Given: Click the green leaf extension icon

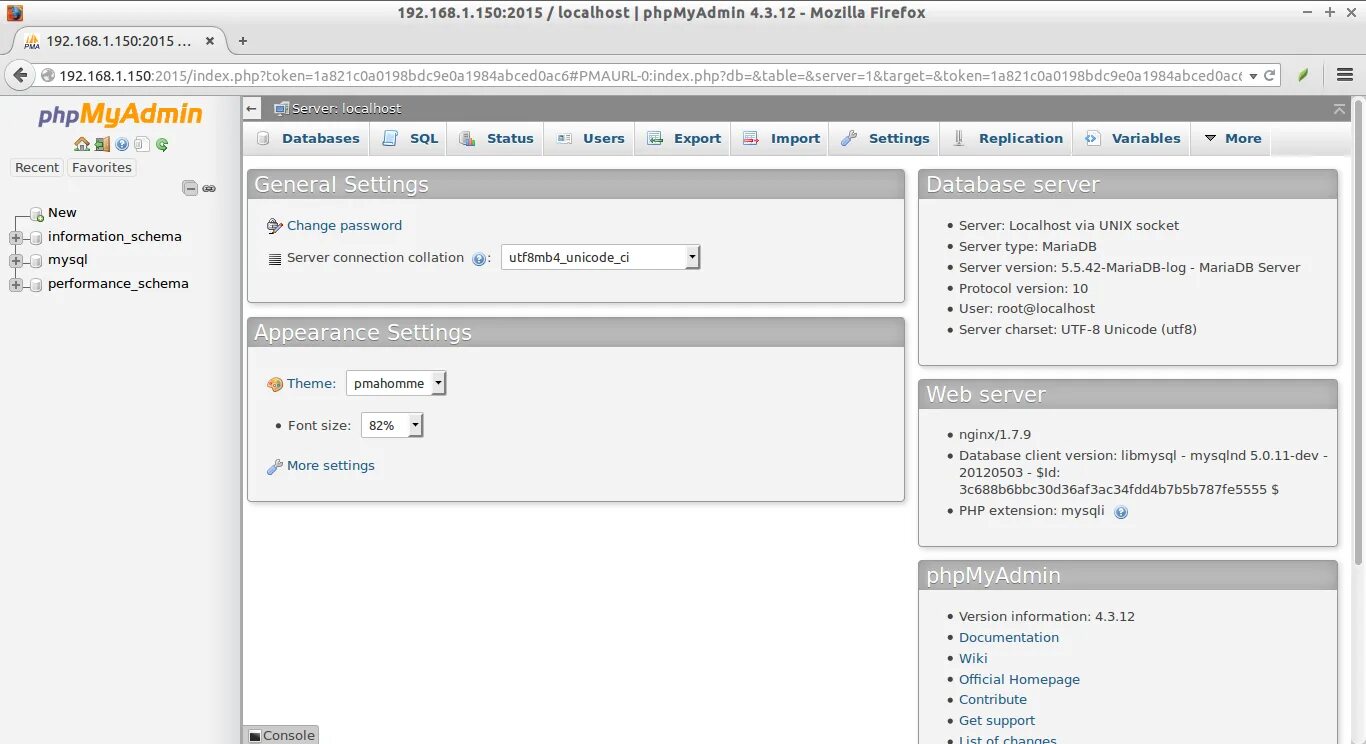Looking at the screenshot, I should tap(1303, 75).
